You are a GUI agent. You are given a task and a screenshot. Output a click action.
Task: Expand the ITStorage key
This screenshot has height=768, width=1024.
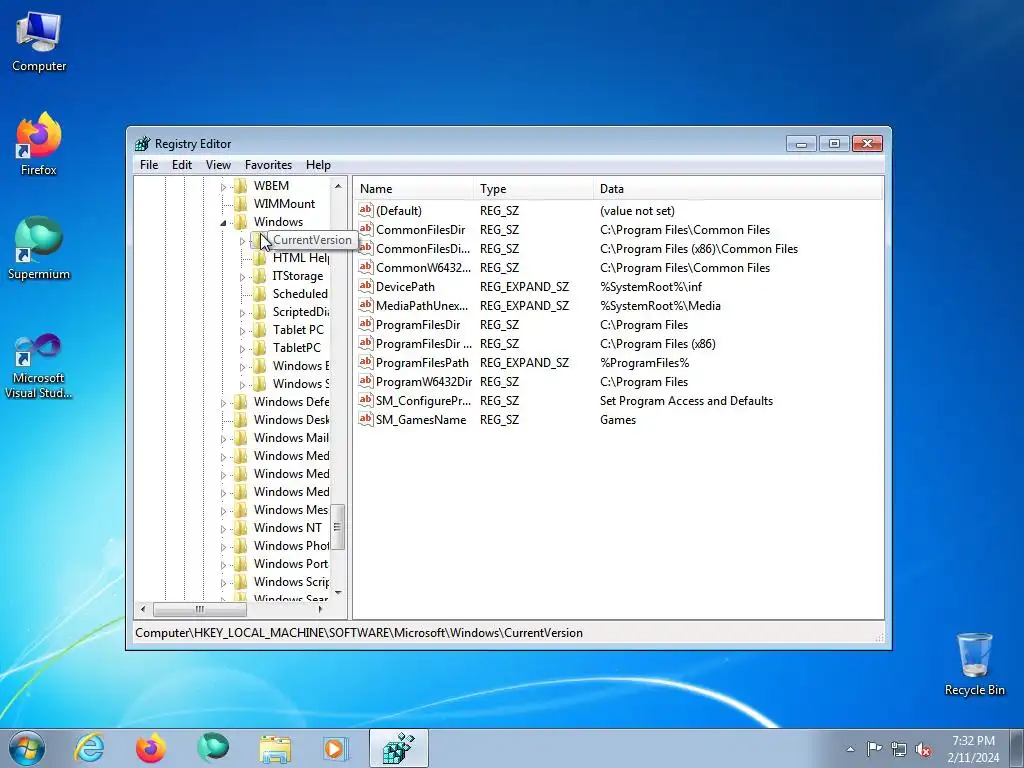pyautogui.click(x=242, y=277)
